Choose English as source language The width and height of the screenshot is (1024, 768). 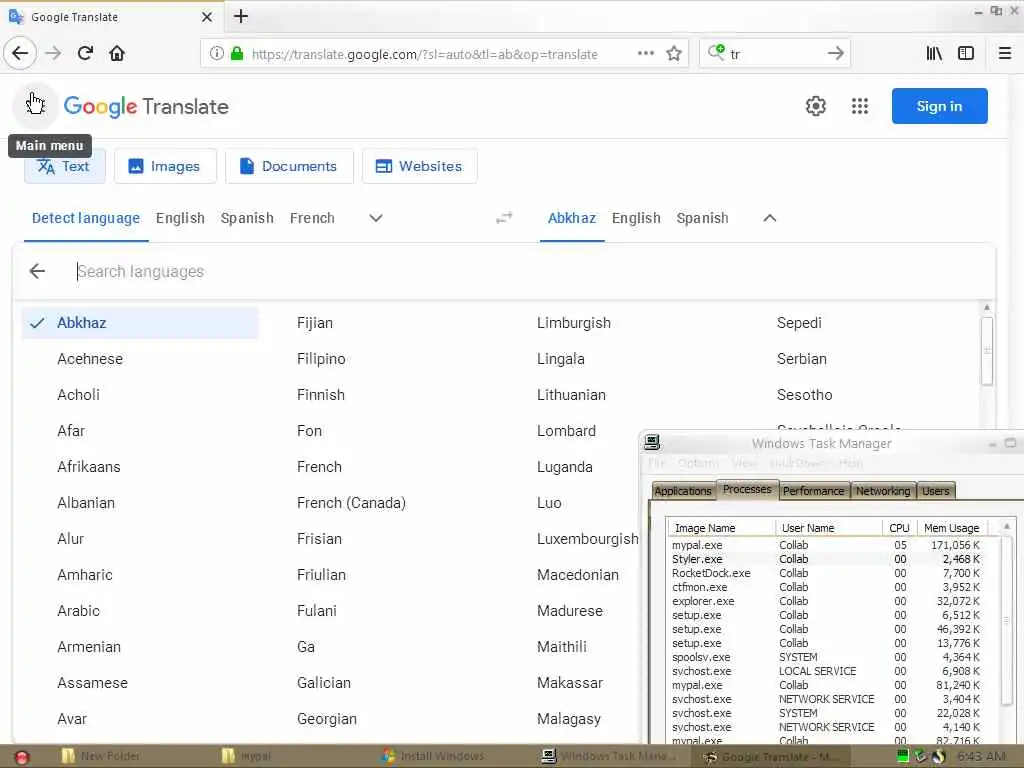(x=180, y=218)
